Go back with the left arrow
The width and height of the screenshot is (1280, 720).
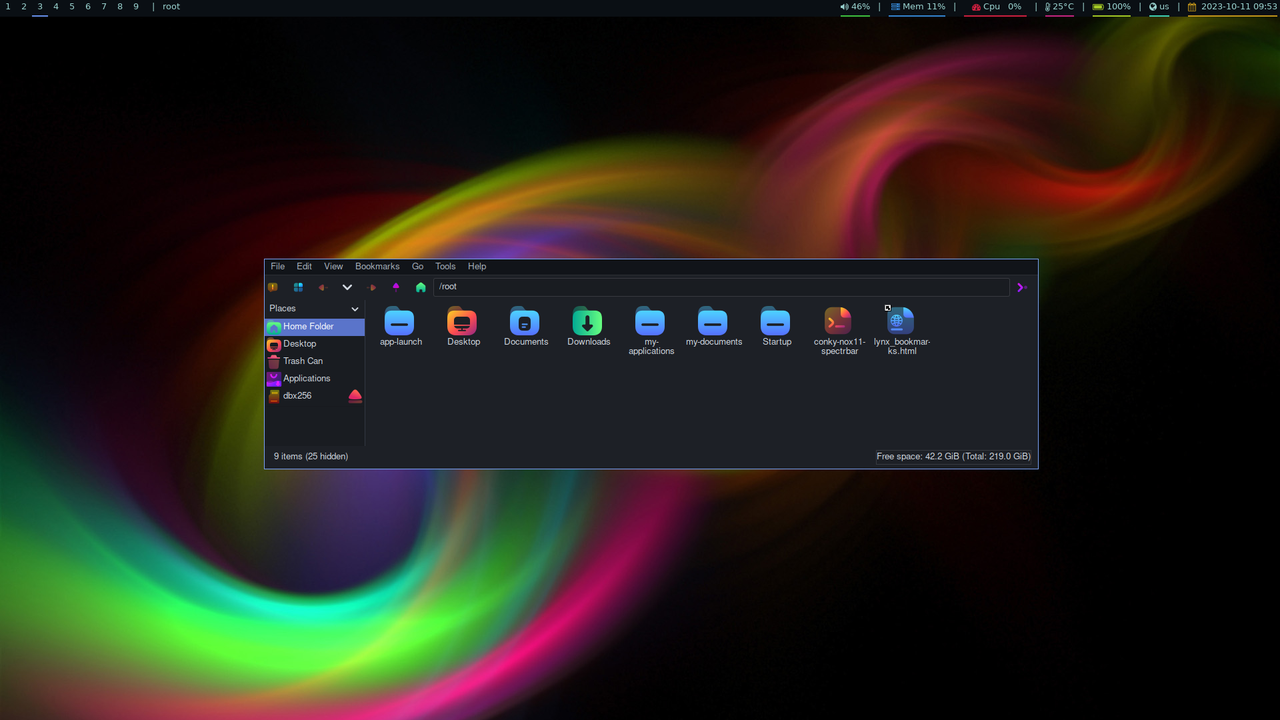(x=322, y=287)
